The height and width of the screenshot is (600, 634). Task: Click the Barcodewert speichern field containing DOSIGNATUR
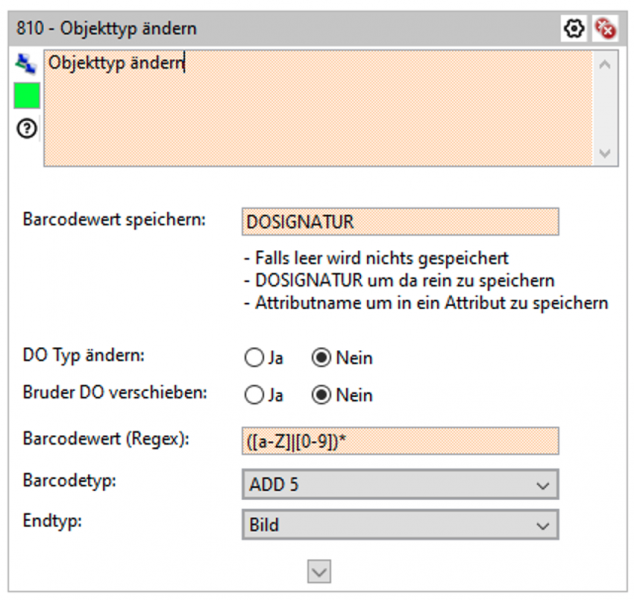pos(399,221)
